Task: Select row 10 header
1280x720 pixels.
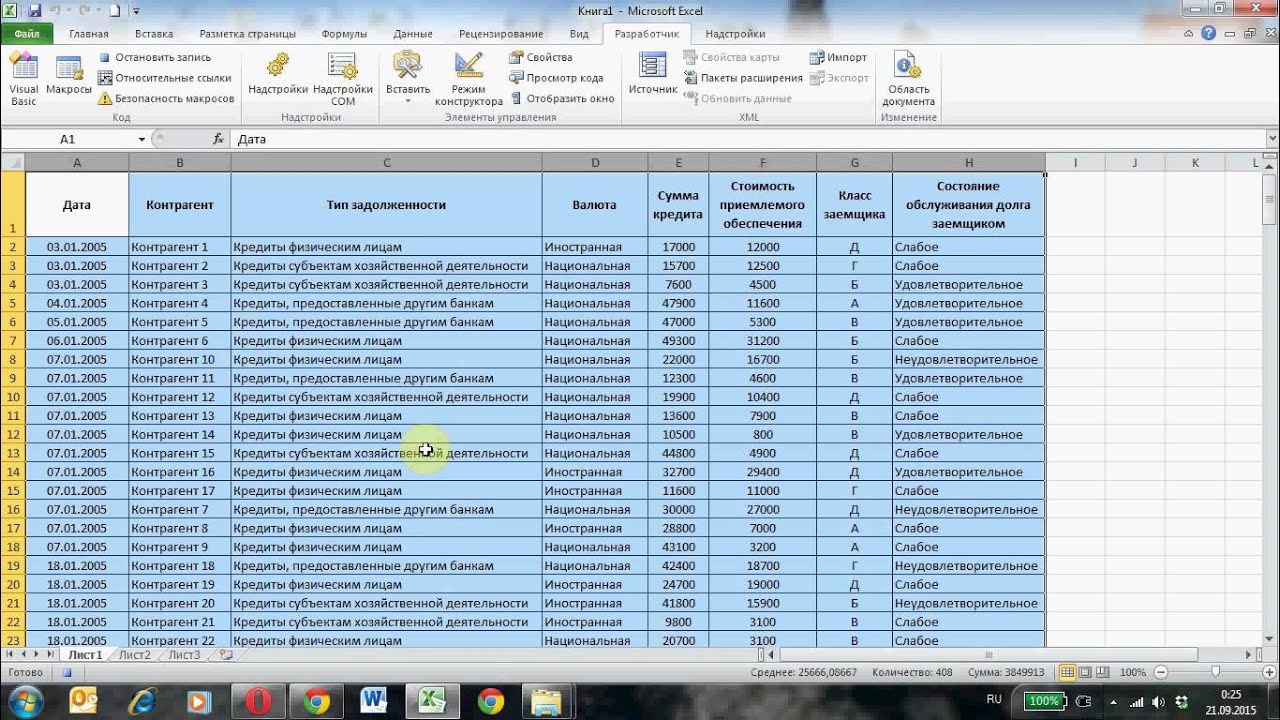Action: tap(12, 397)
